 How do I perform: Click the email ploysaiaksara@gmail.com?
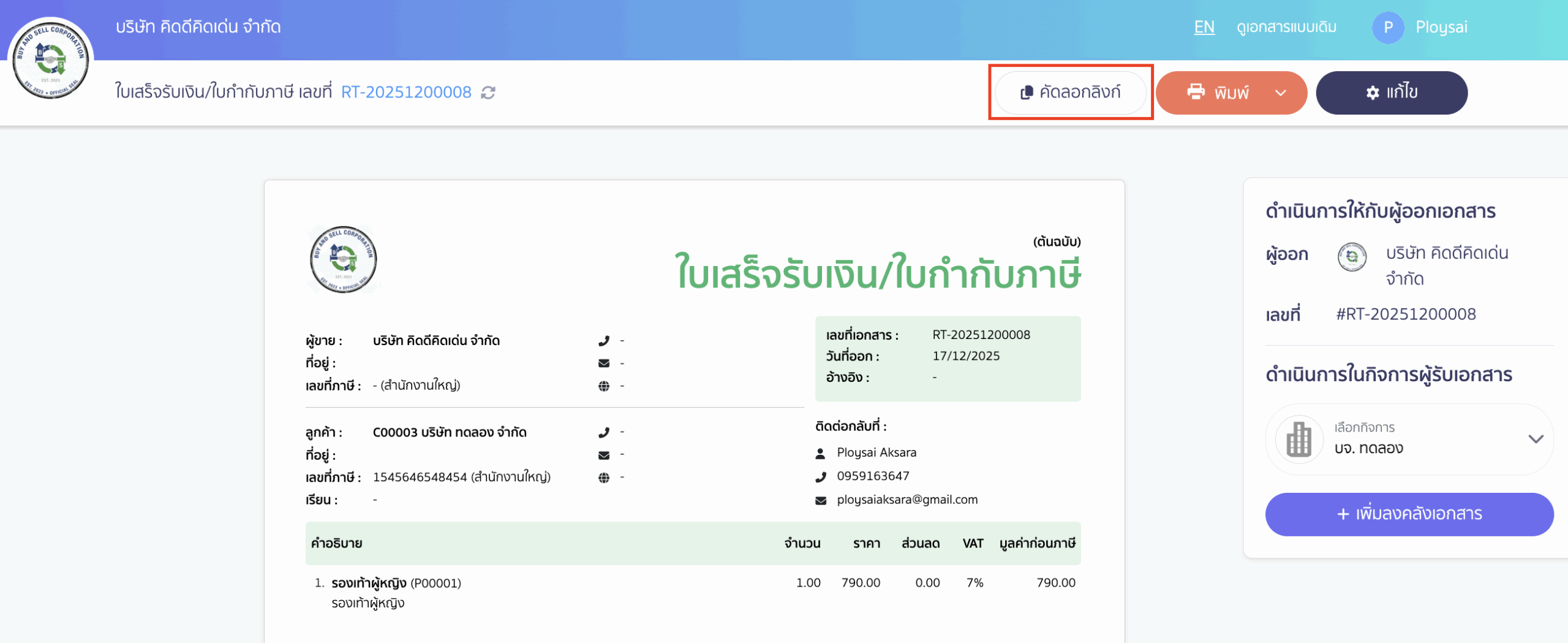(x=907, y=499)
